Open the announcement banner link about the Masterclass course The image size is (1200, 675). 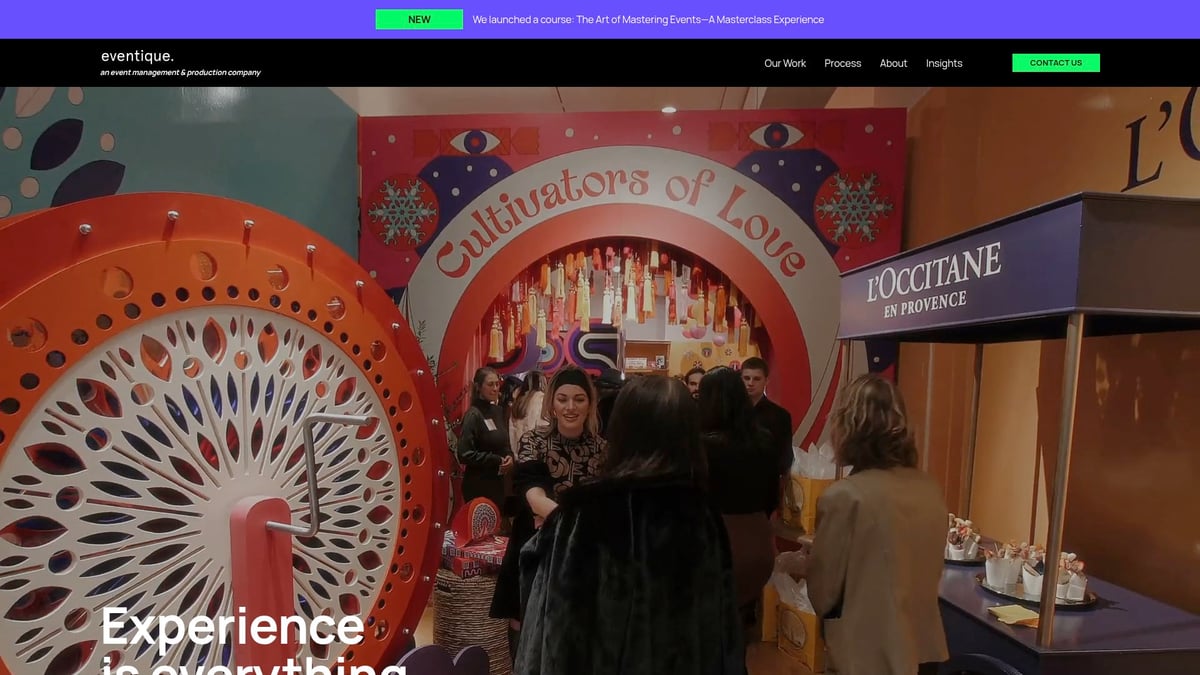coord(648,18)
